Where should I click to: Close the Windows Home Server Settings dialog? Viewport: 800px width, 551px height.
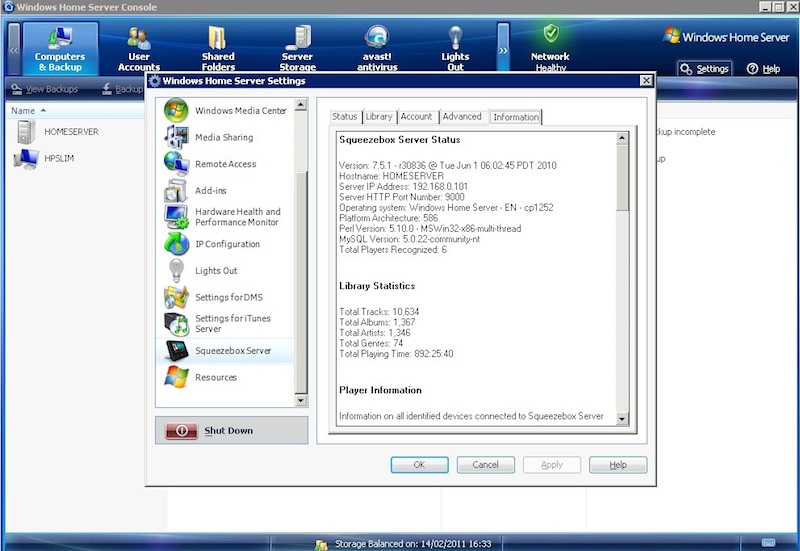point(646,81)
